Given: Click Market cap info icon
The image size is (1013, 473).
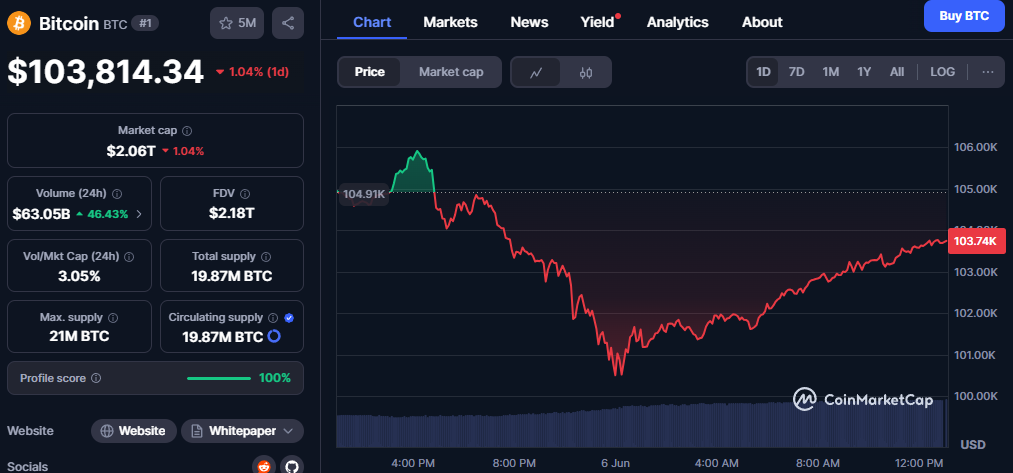Looking at the screenshot, I should coord(187,131).
